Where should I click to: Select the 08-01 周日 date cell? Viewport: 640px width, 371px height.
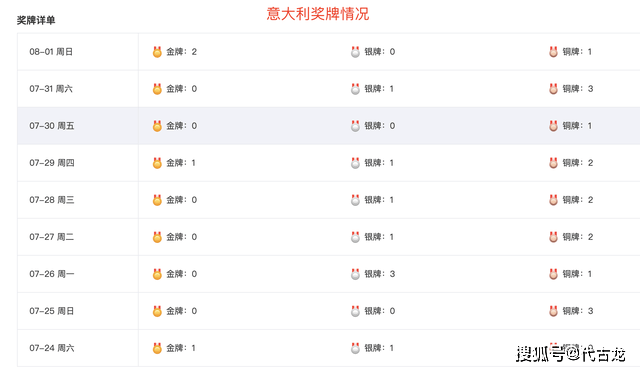pyautogui.click(x=78, y=52)
